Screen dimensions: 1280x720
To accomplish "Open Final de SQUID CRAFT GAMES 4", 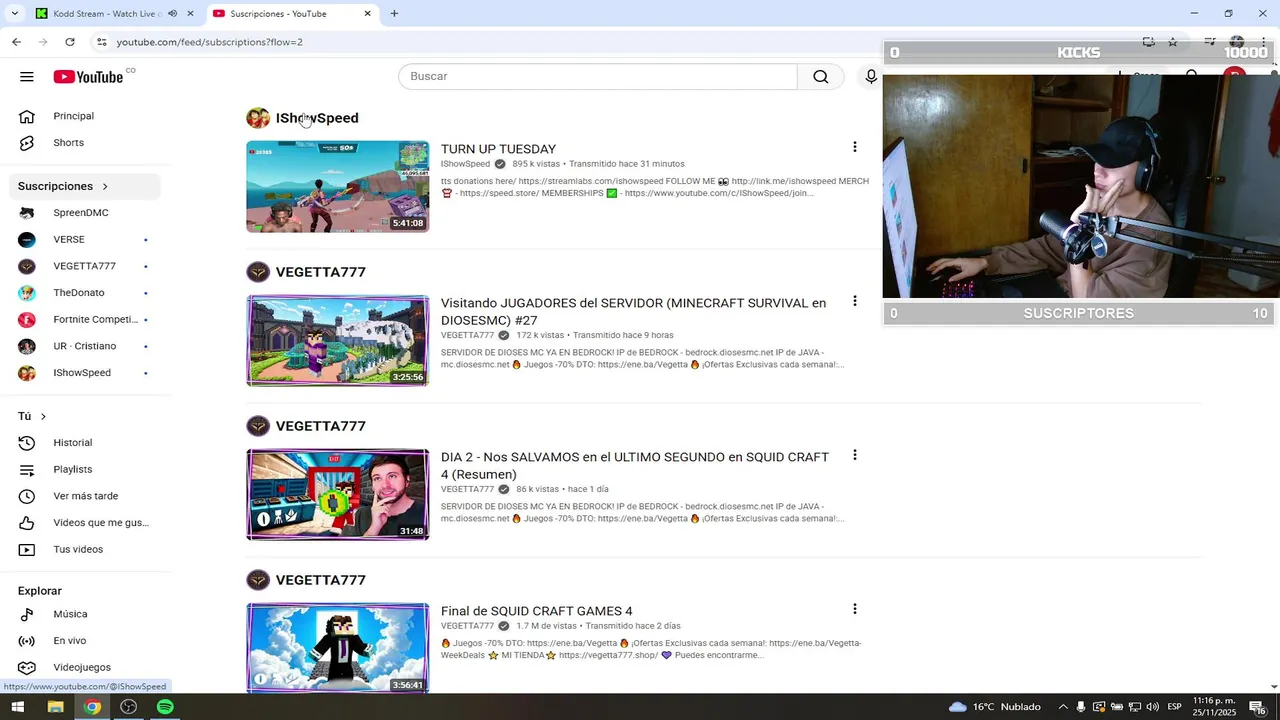I will pyautogui.click(x=537, y=611).
